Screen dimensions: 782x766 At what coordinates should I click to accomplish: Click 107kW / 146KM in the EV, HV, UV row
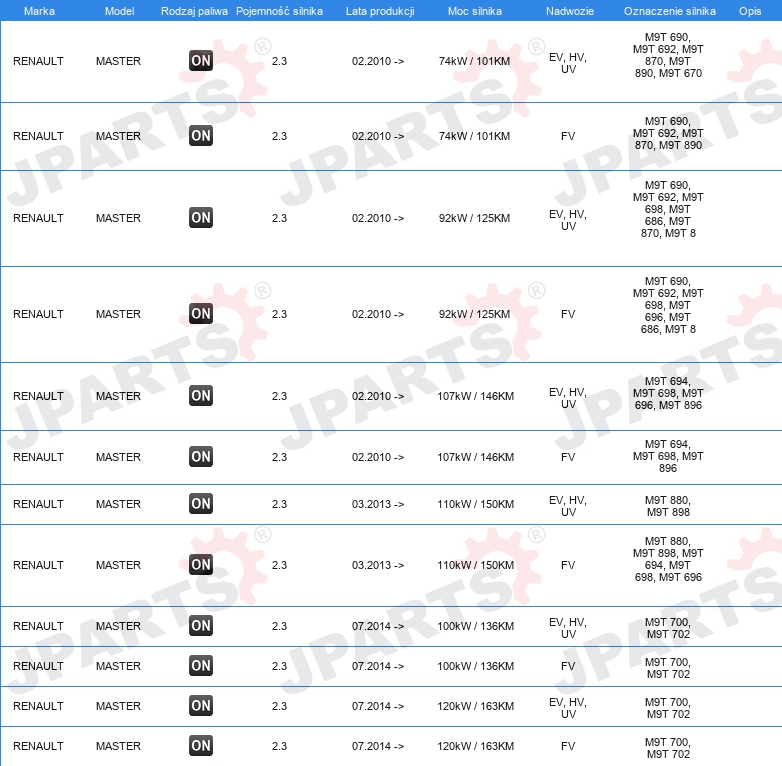pos(475,396)
